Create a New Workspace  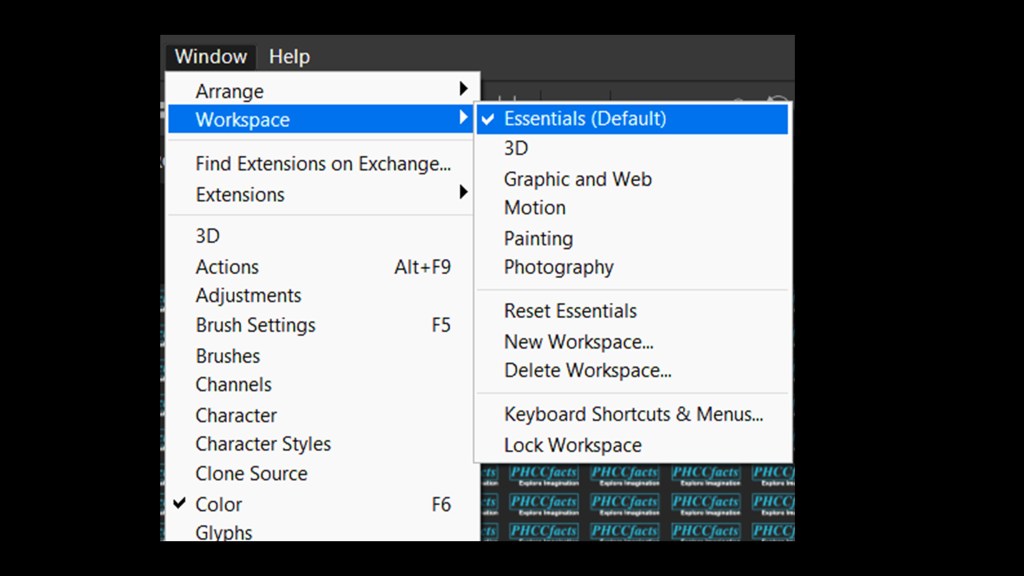(578, 341)
